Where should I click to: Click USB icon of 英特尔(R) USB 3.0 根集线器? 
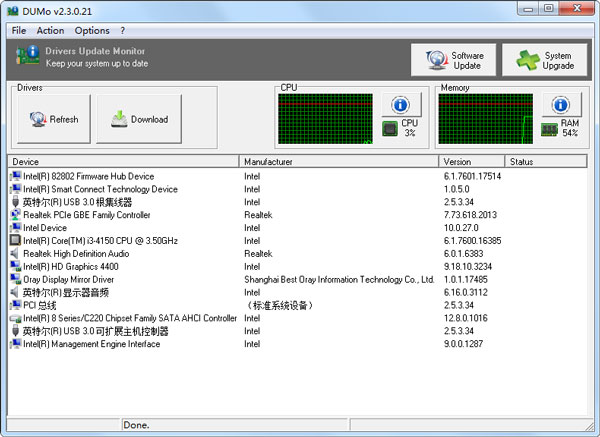click(x=16, y=202)
